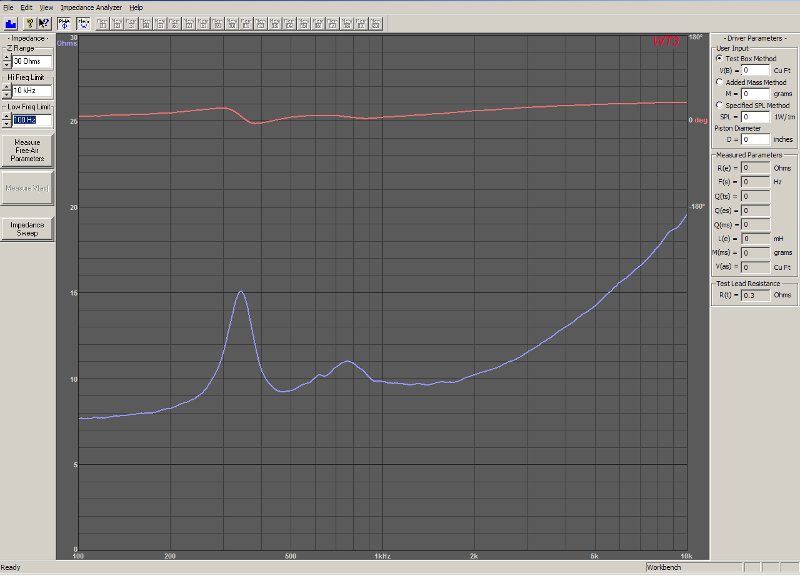Select memory slot 16 toolbar icon
The height and width of the screenshot is (576, 800).
318,23
